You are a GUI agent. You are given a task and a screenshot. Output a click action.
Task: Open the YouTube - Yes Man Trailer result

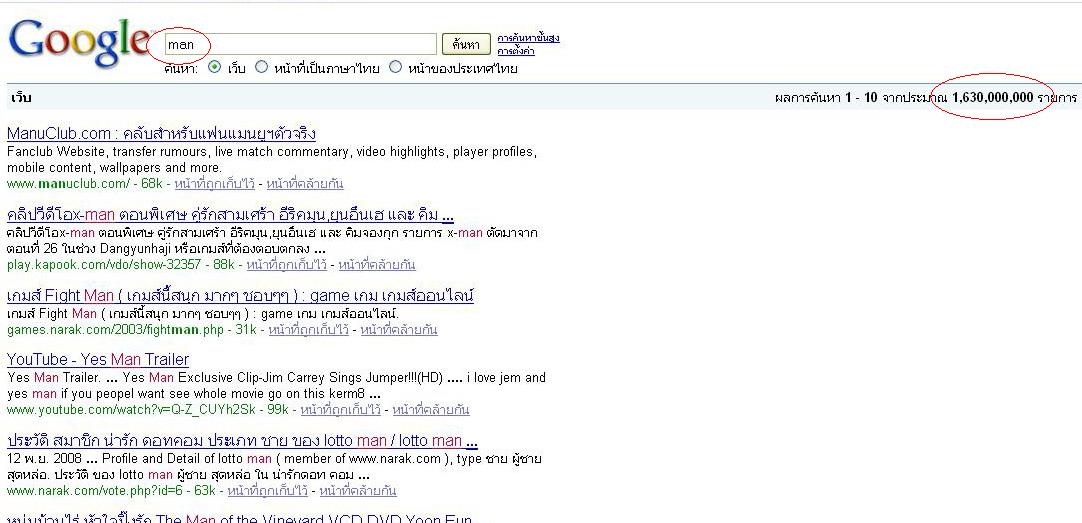pyautogui.click(x=98, y=359)
